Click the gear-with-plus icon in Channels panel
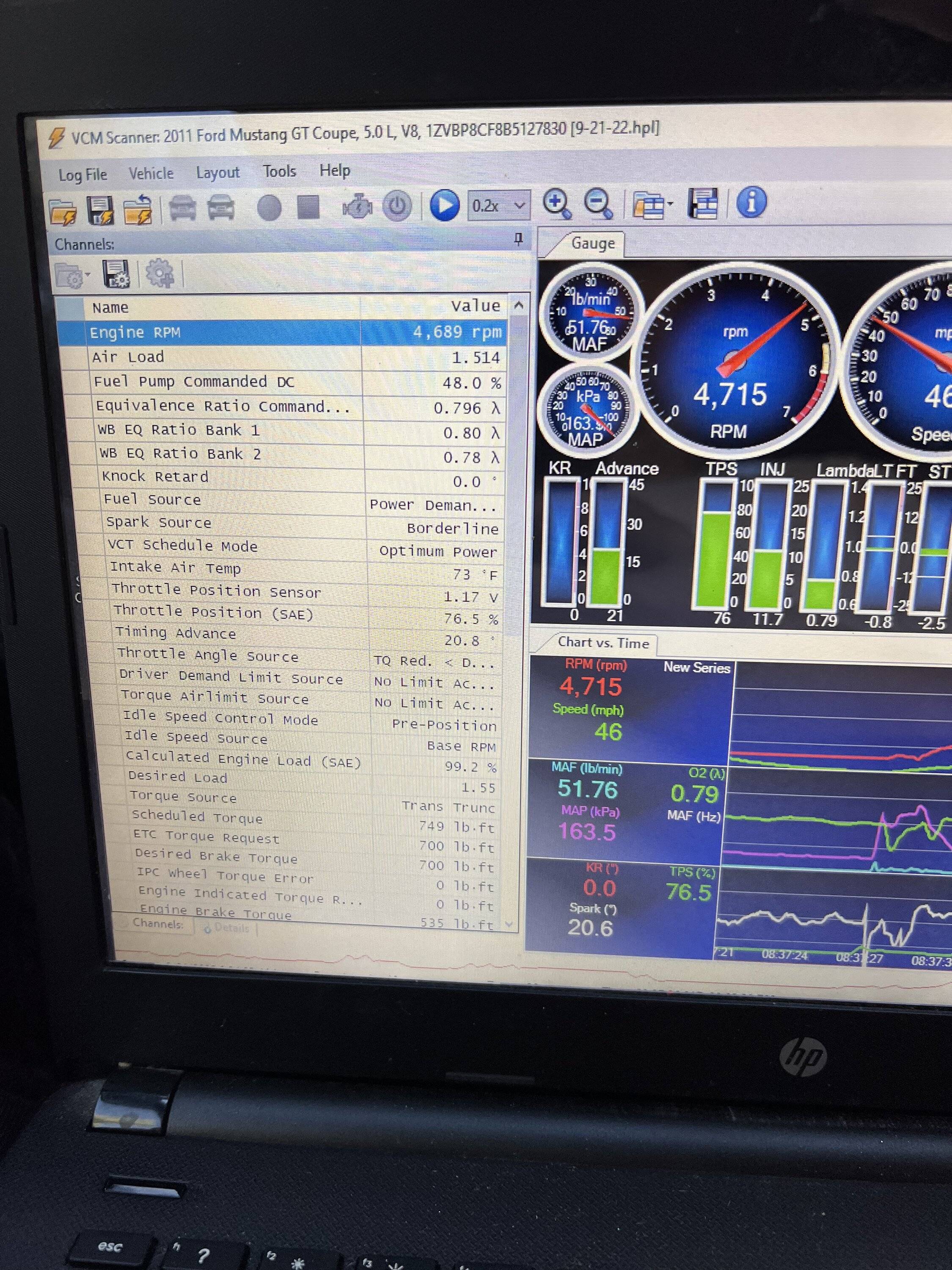Image resolution: width=952 pixels, height=1270 pixels. click(160, 273)
